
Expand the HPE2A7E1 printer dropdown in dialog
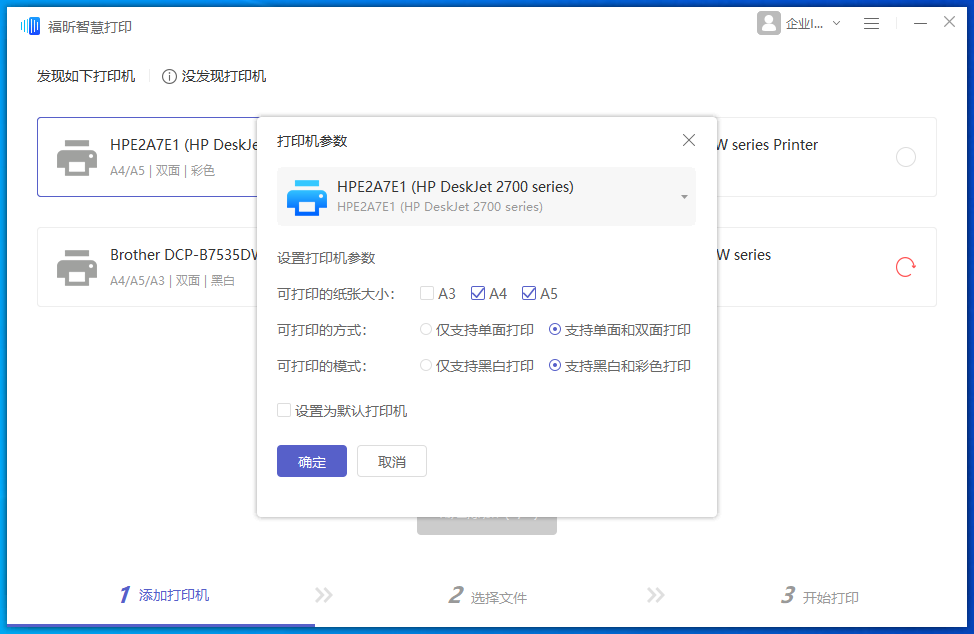(x=682, y=197)
